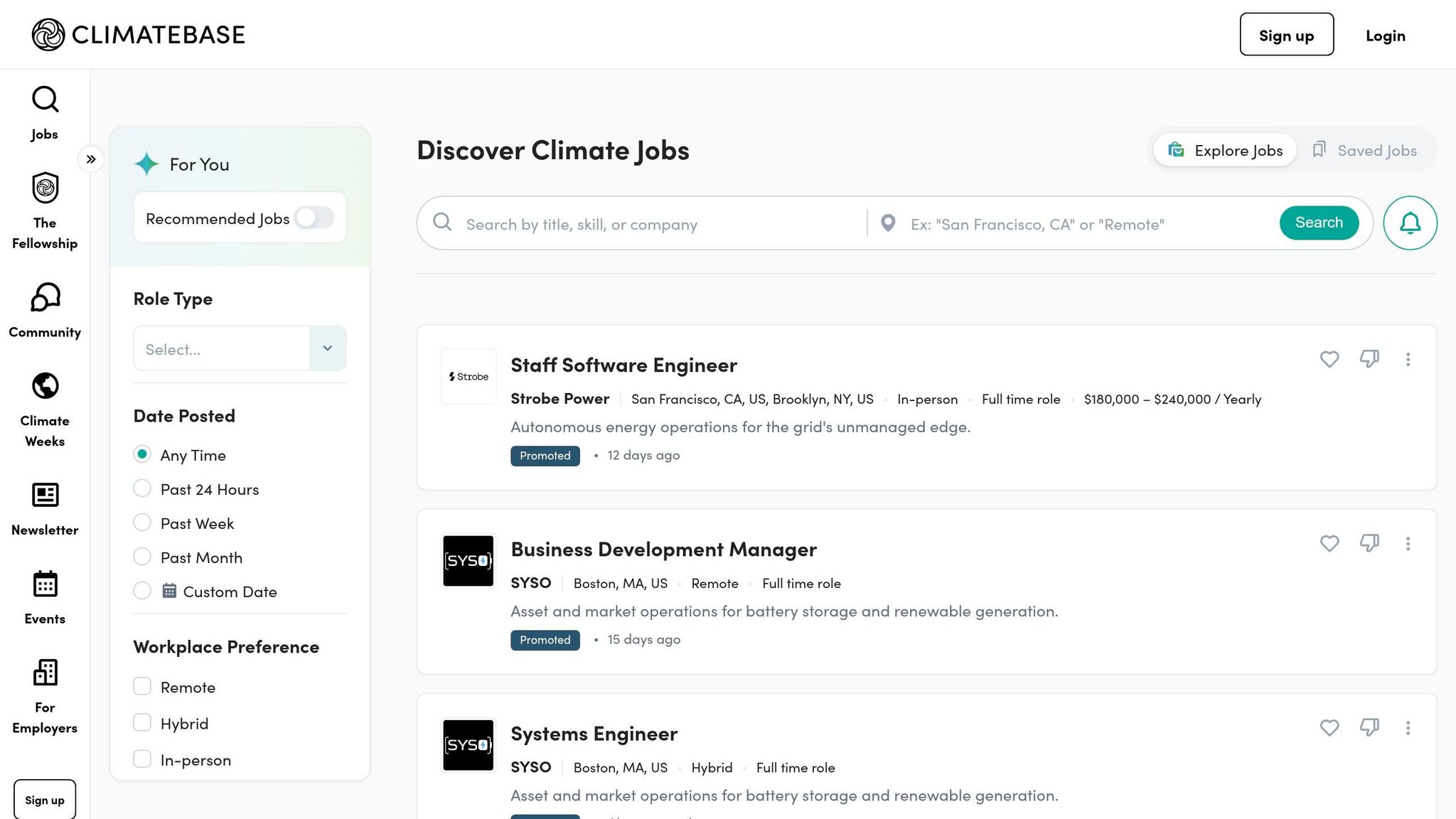Click the Login link
The image size is (1456, 819).
tap(1386, 35)
